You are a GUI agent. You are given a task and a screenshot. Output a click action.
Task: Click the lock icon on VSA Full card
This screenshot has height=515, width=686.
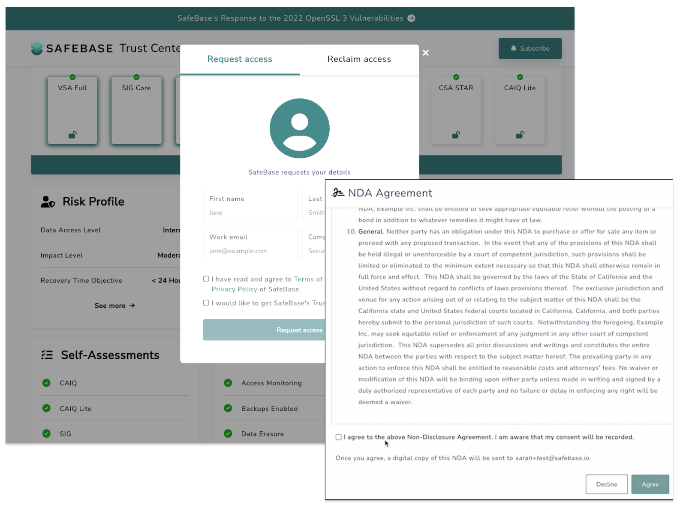click(x=73, y=135)
